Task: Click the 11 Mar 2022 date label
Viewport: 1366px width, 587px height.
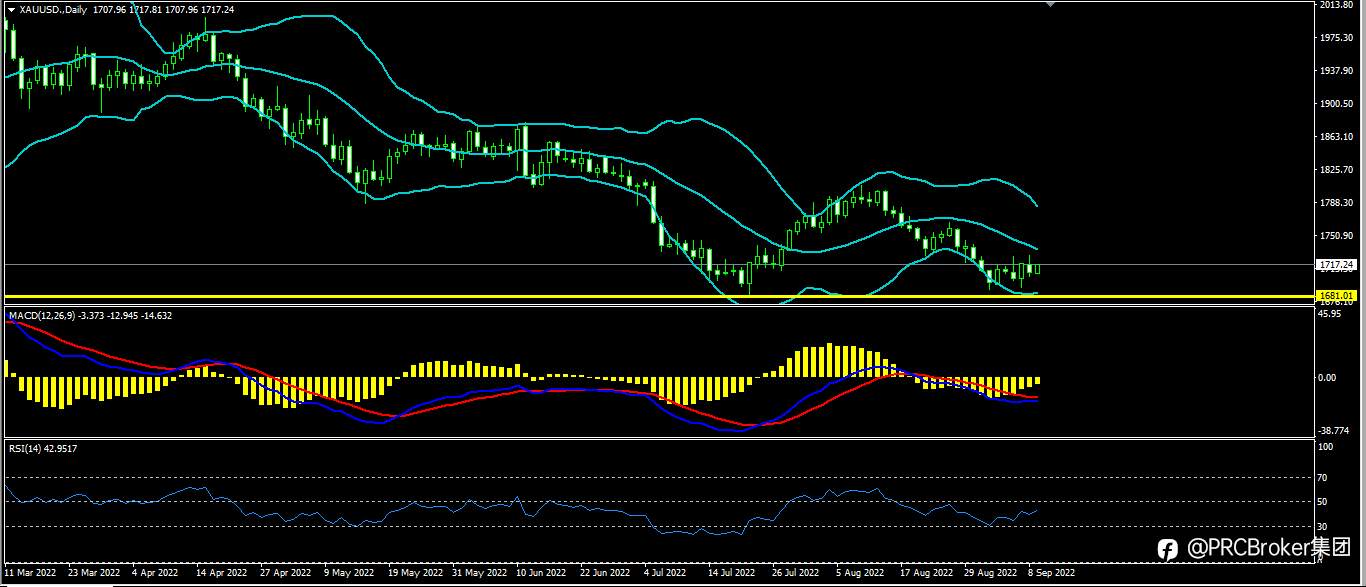Action: [x=31, y=574]
